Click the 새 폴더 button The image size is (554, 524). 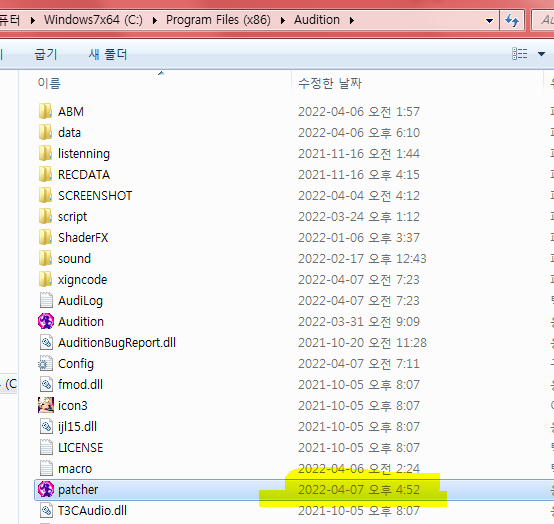(x=108, y=54)
